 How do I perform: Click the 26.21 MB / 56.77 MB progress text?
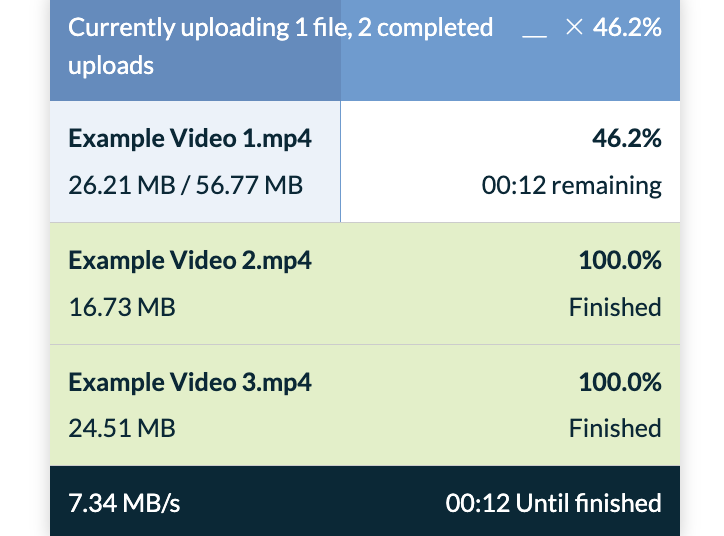pos(186,186)
